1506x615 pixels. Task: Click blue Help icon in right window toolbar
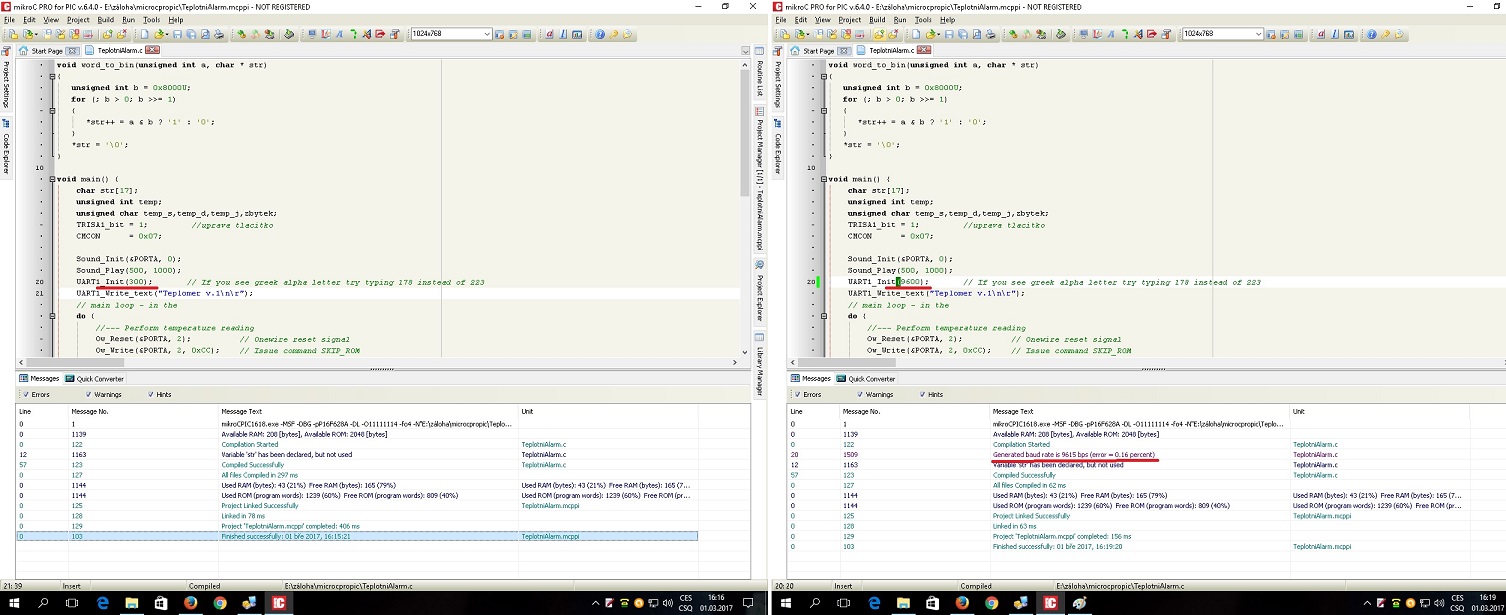point(1371,34)
